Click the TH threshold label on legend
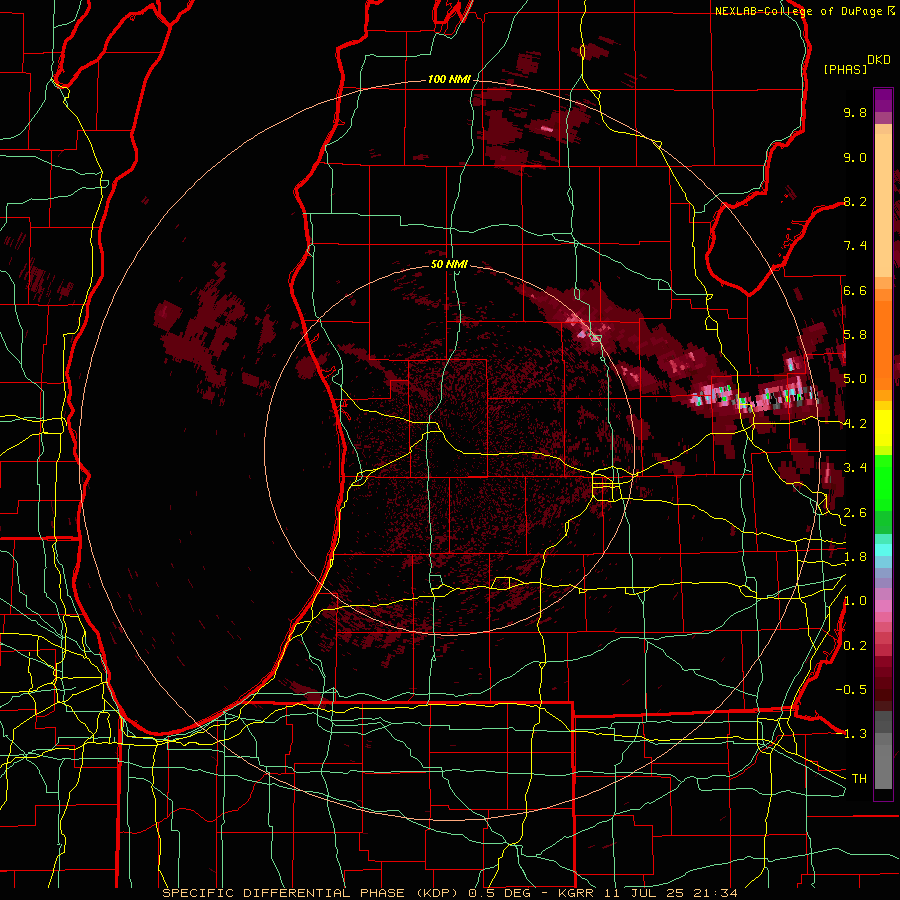The width and height of the screenshot is (900, 900). 859,779
